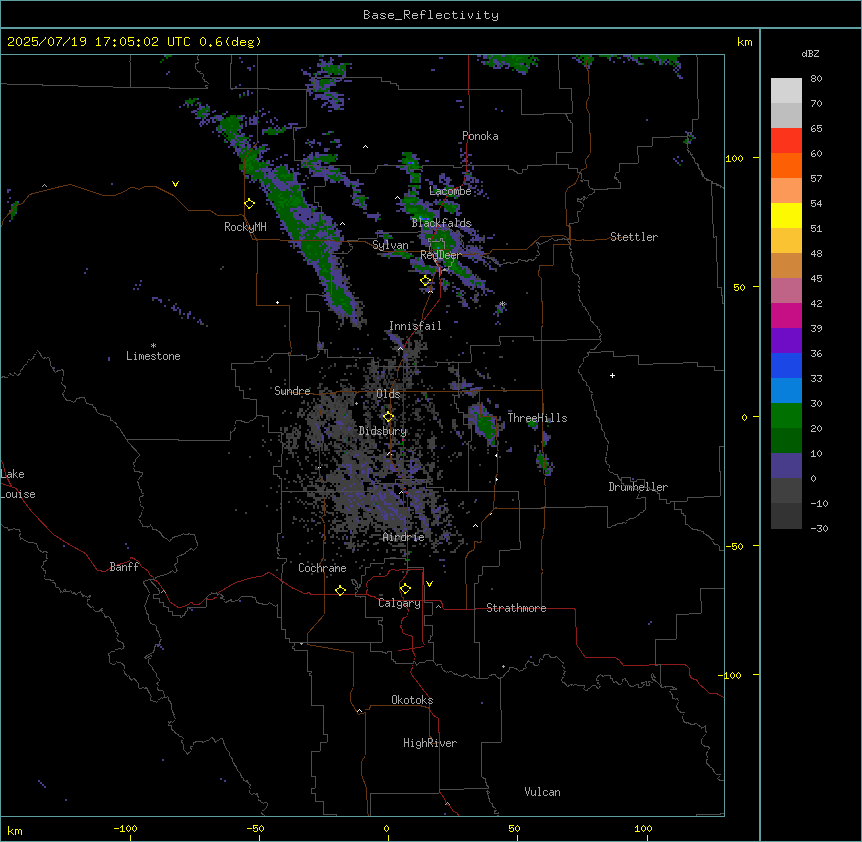Viewport: 862px width, 842px height.
Task: Click the Banff label
Action: click(124, 567)
